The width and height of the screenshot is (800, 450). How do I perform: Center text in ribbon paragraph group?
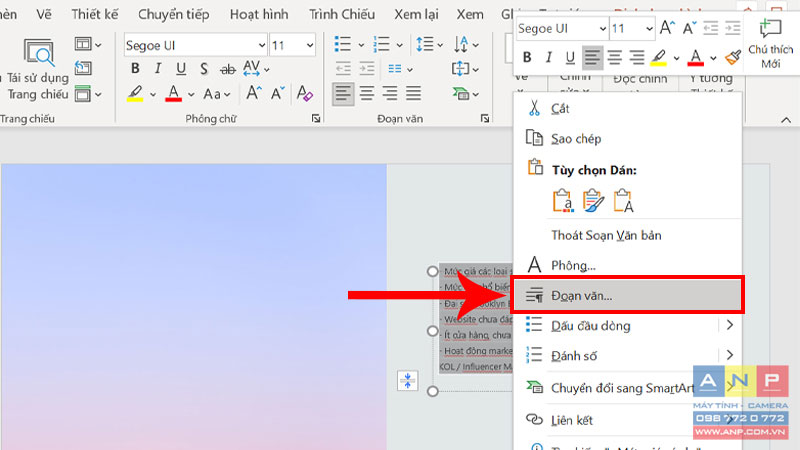[x=366, y=93]
